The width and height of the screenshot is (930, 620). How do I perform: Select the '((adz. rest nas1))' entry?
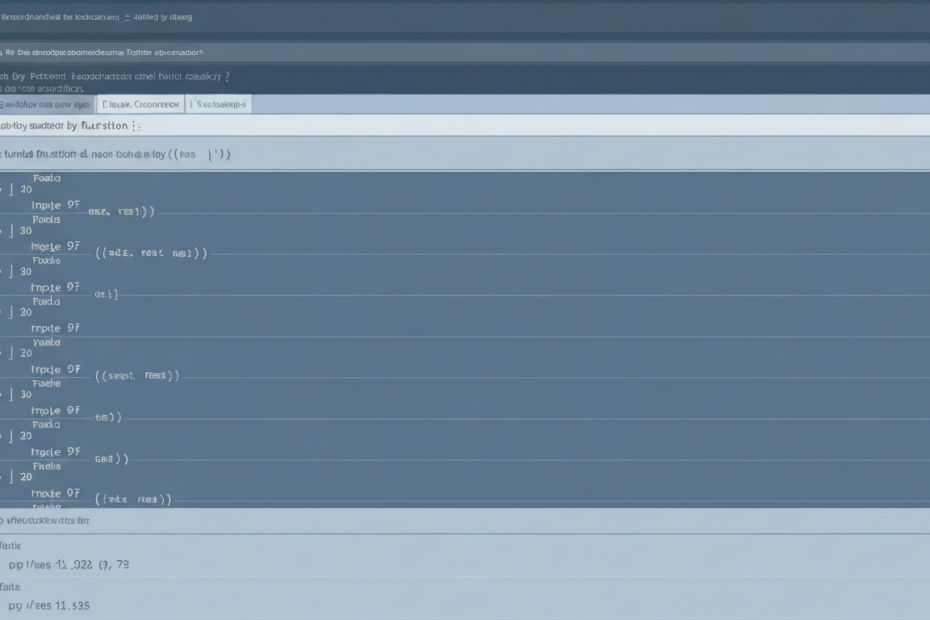[x=151, y=253]
